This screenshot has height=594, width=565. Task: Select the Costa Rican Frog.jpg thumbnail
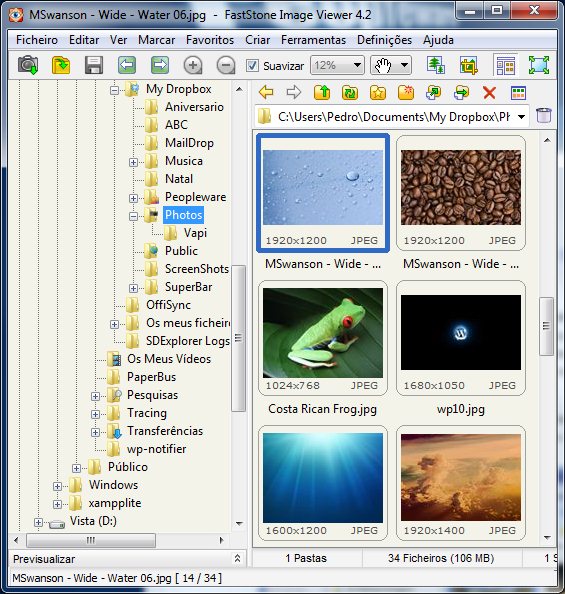(x=323, y=338)
